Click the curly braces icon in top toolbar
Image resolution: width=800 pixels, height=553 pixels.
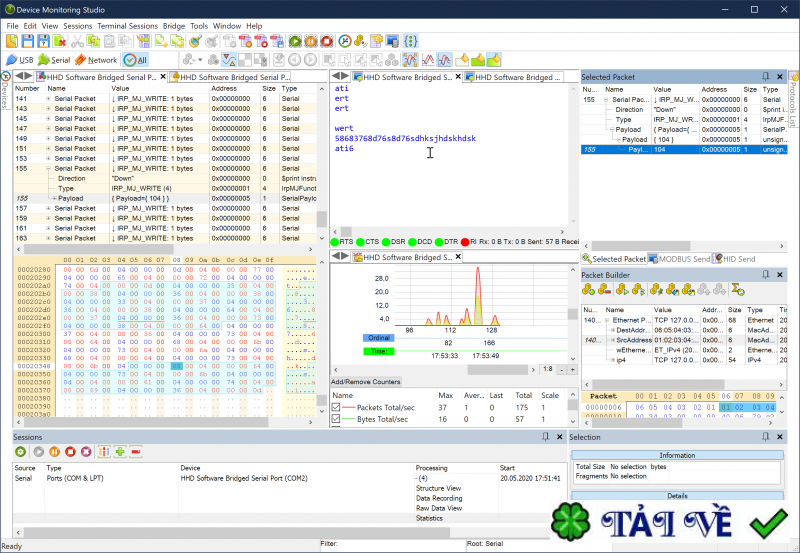point(410,41)
